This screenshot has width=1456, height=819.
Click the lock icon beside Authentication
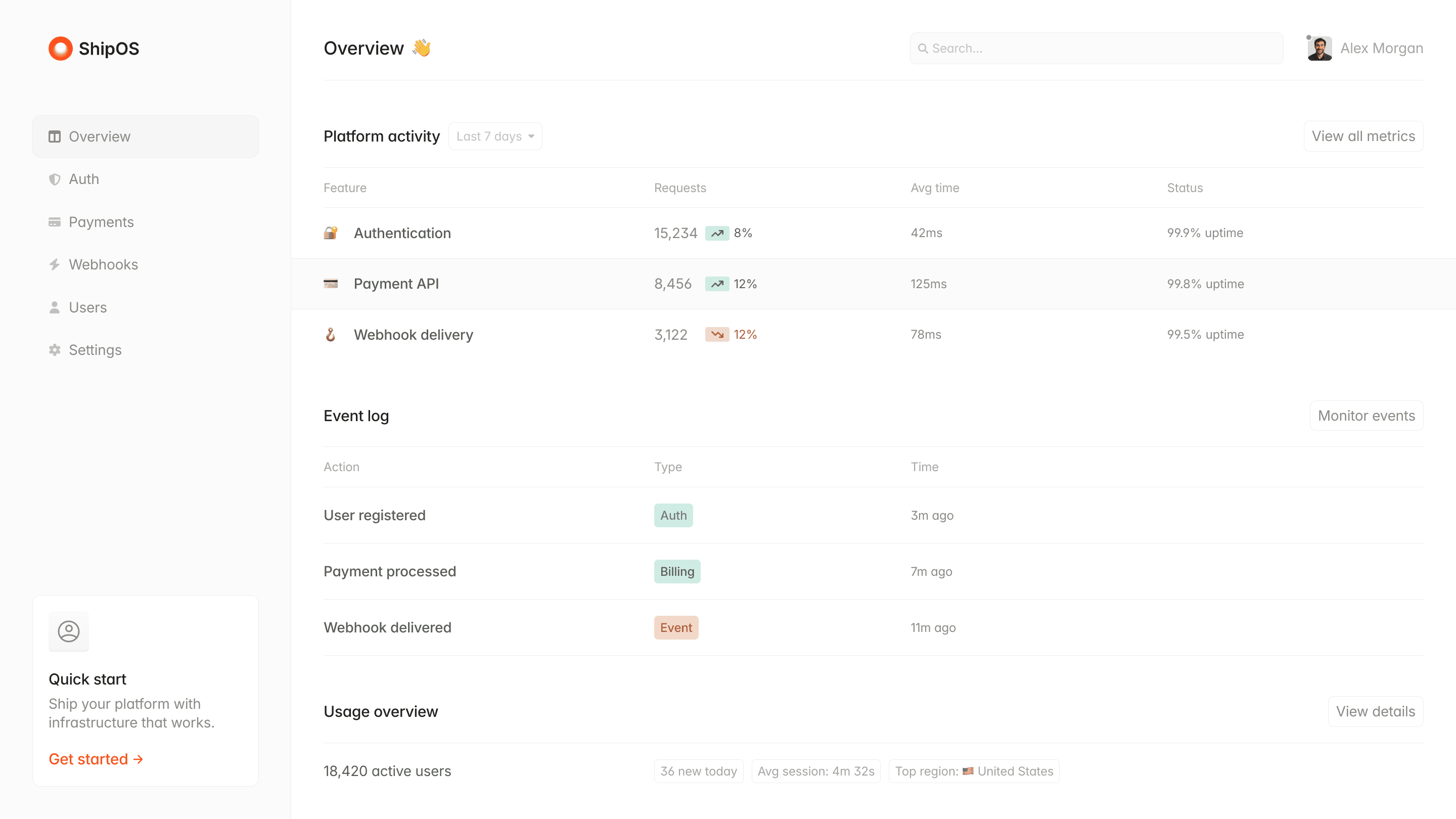click(331, 233)
